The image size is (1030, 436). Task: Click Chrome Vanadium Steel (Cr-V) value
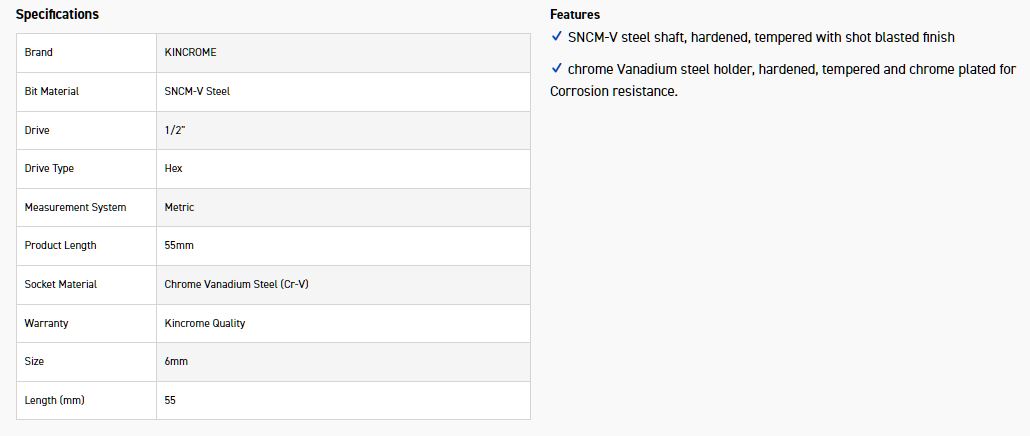click(x=237, y=284)
